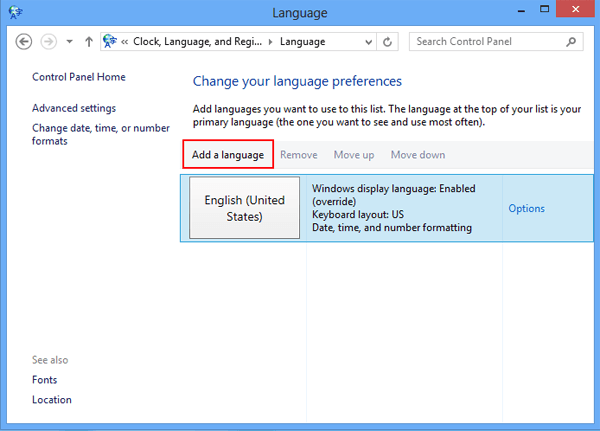Click the Language breadcrumb in address bar

click(302, 42)
